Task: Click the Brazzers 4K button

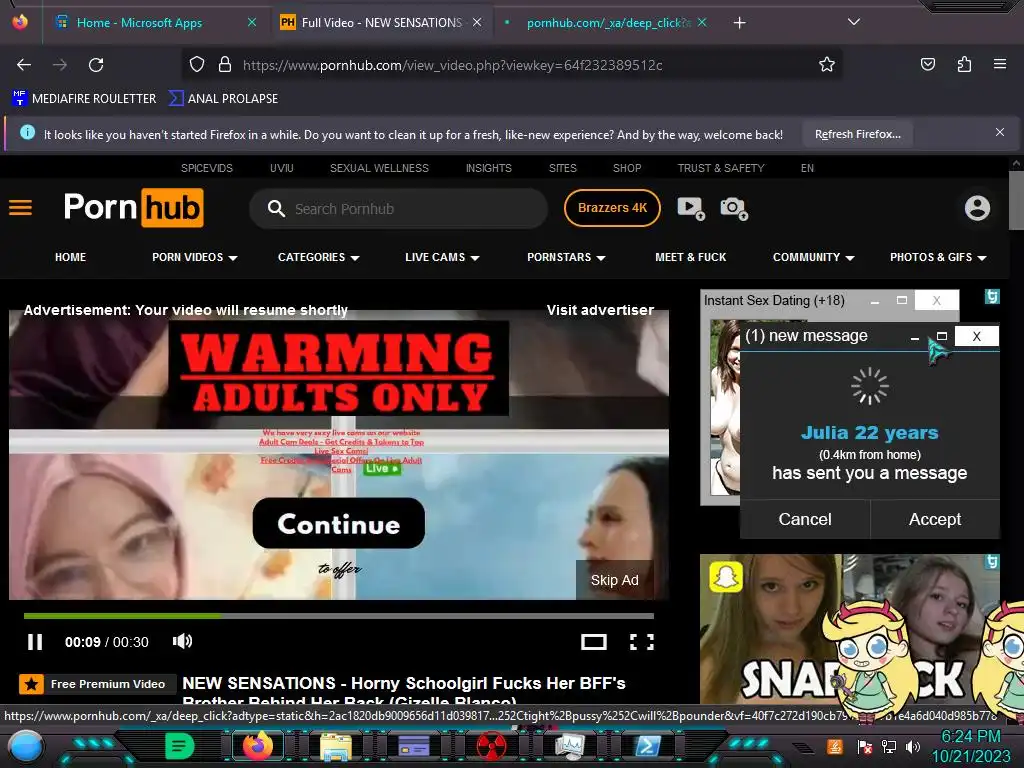Action: (612, 208)
